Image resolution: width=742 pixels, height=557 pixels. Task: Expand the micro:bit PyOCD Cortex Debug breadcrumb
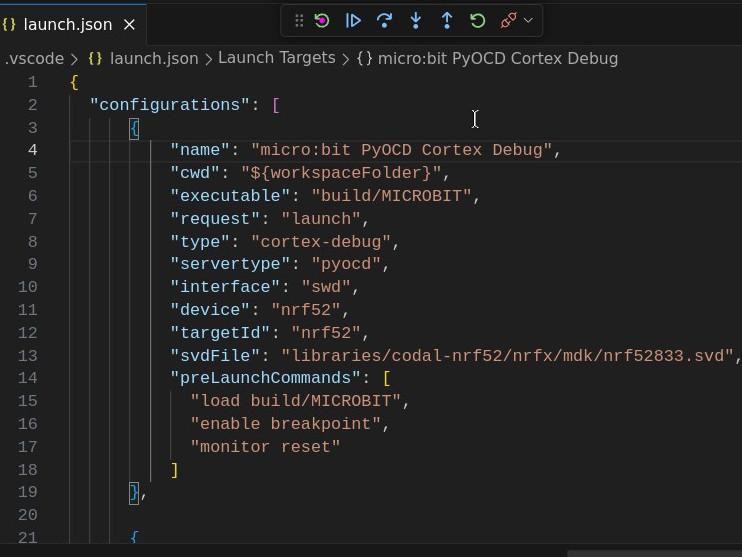498,59
